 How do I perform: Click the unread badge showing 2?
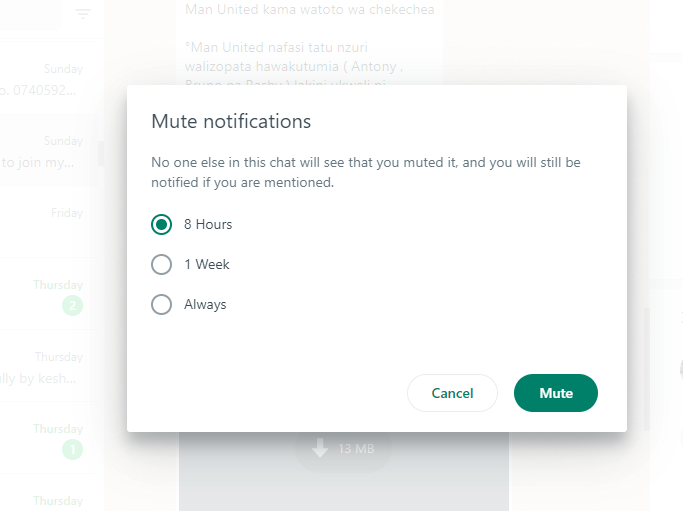pyautogui.click(x=72, y=306)
